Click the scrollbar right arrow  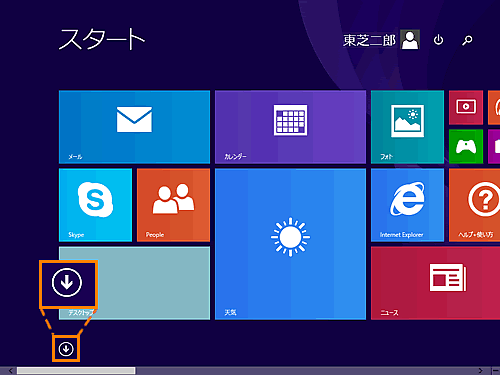480,371
